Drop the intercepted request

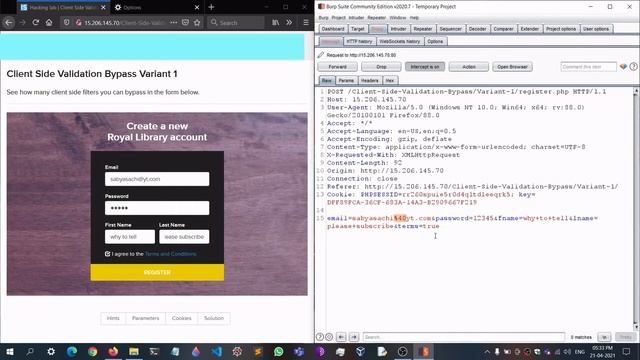point(381,67)
